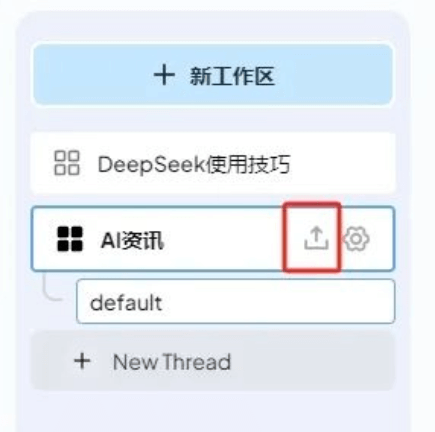Click the DeepSeek使用技巧 text label
This screenshot has width=435, height=432.
194,164
